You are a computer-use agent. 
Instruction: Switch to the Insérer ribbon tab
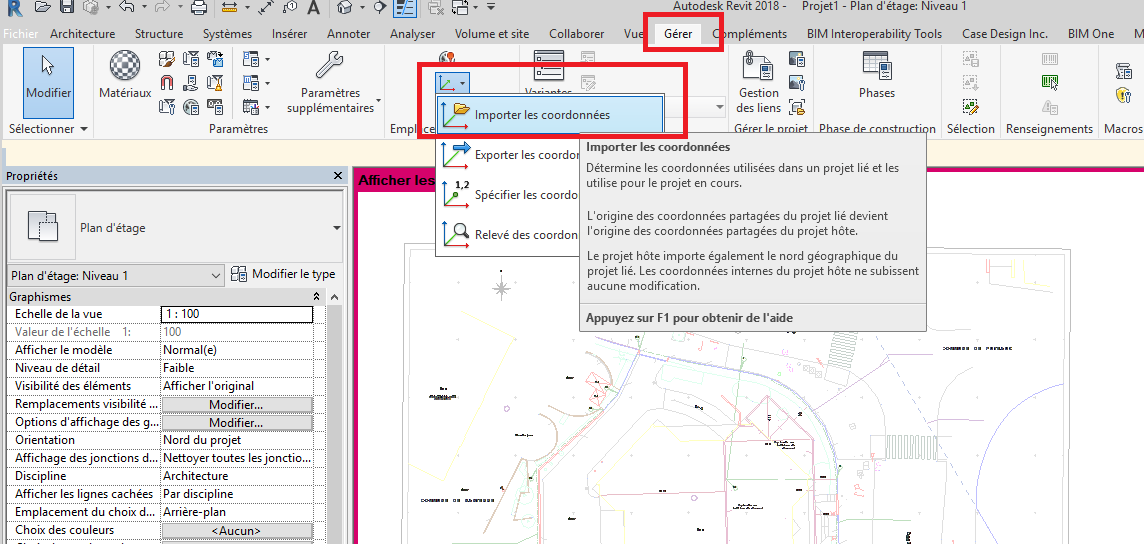(x=289, y=34)
